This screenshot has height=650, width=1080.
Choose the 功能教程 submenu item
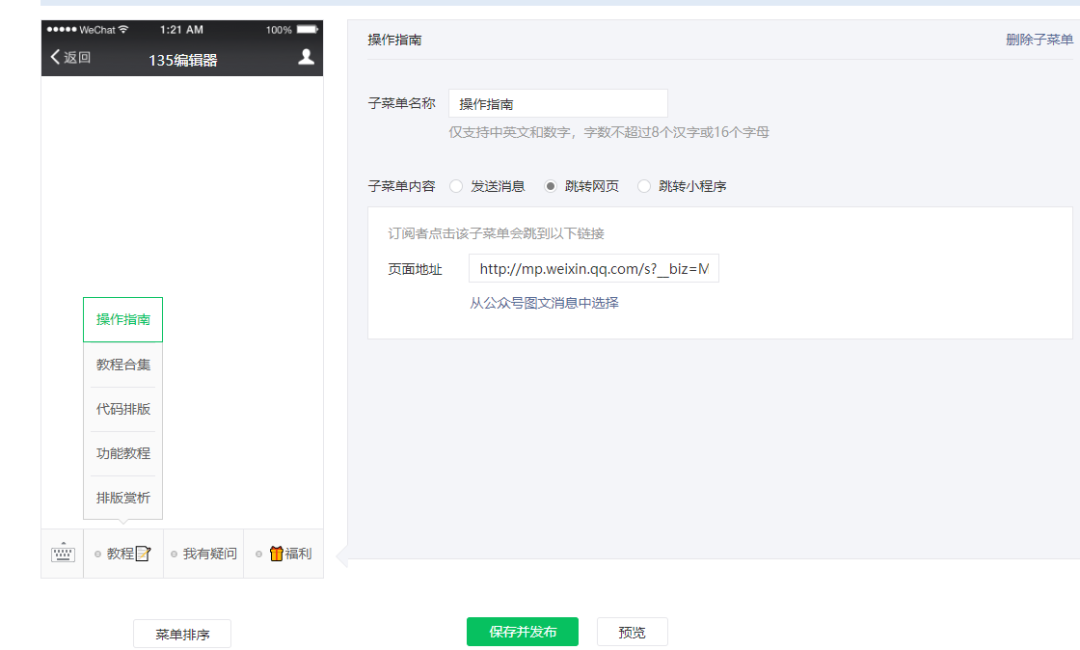pyautogui.click(x=123, y=453)
